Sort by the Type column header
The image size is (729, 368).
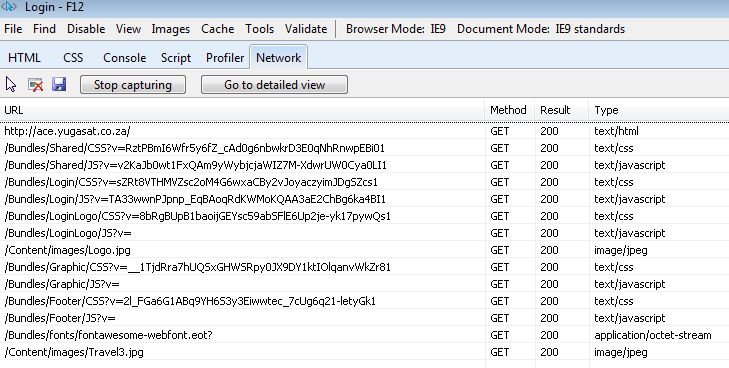(x=659, y=110)
